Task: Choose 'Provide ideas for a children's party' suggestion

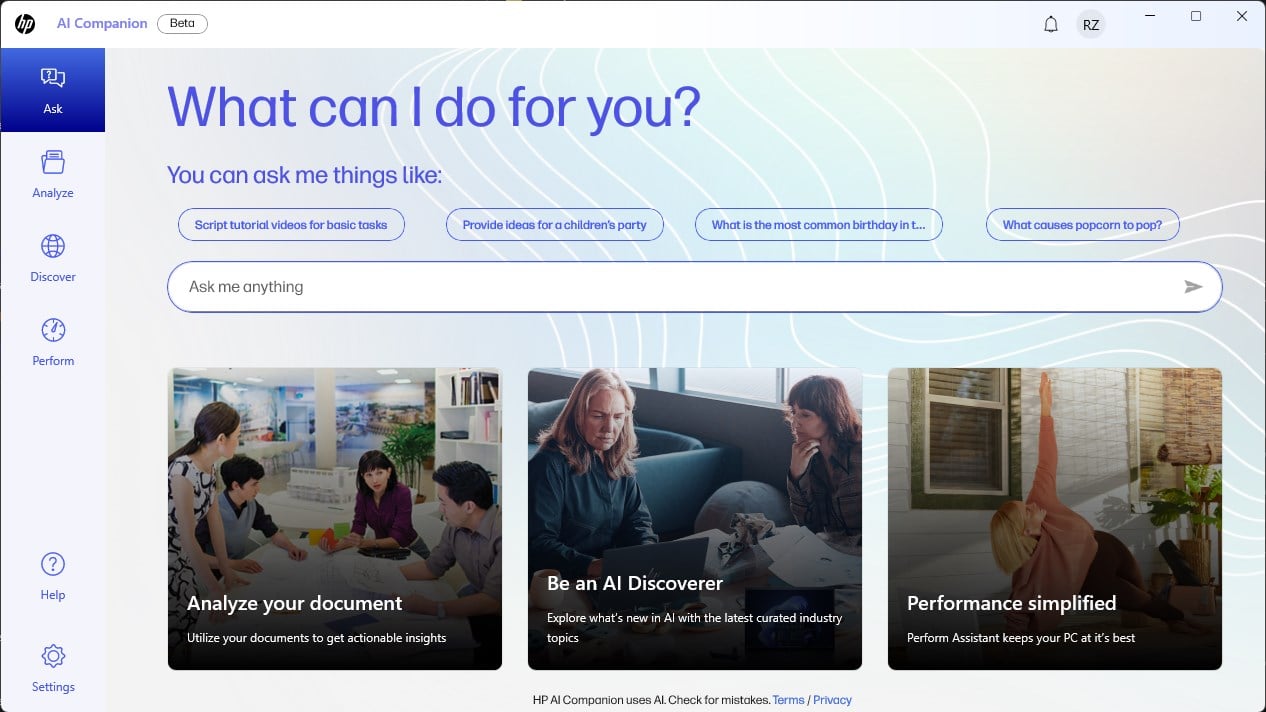Action: click(x=555, y=225)
